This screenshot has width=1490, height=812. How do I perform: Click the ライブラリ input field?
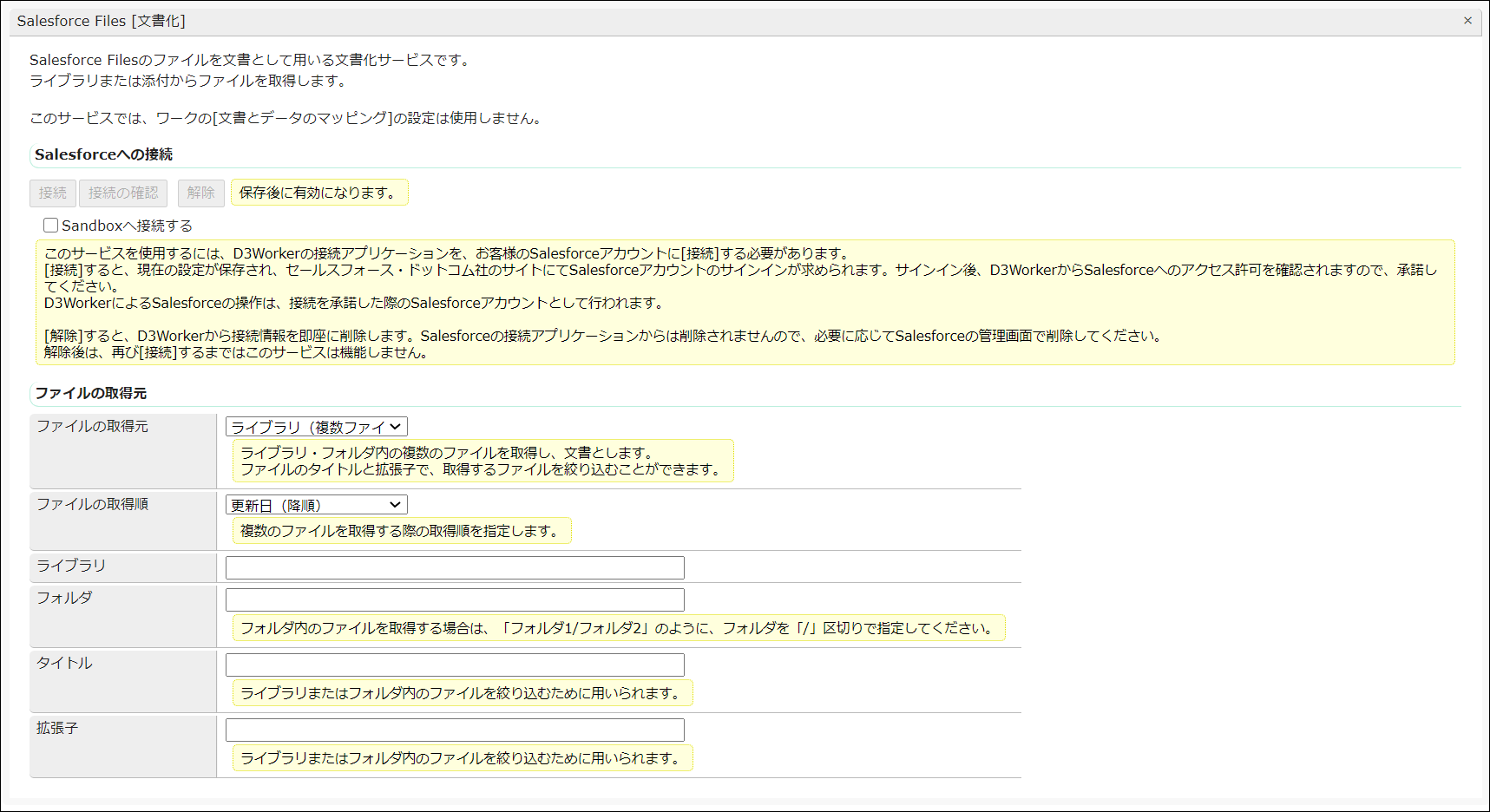pos(454,566)
